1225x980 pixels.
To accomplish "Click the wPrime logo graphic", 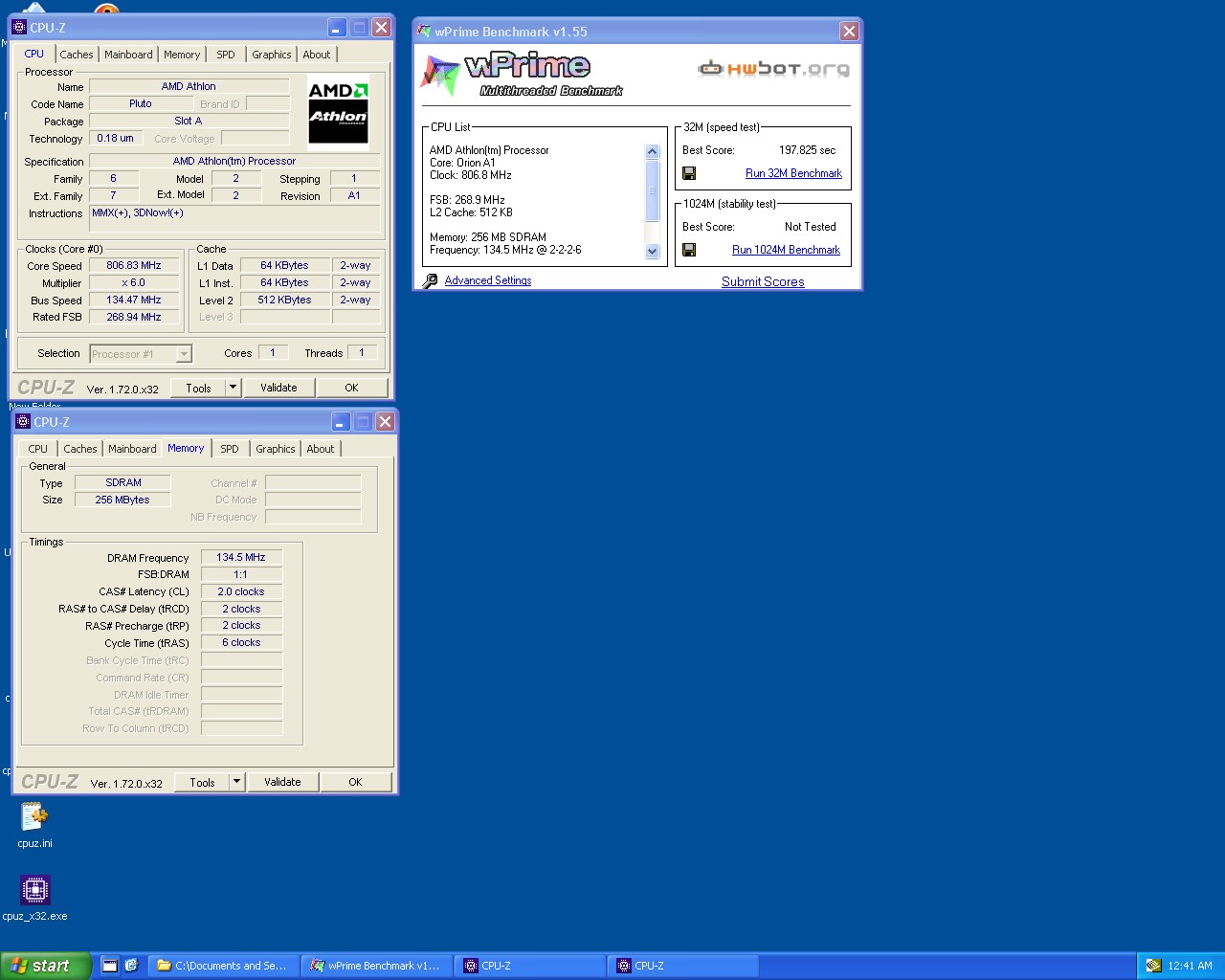I will coord(523,75).
